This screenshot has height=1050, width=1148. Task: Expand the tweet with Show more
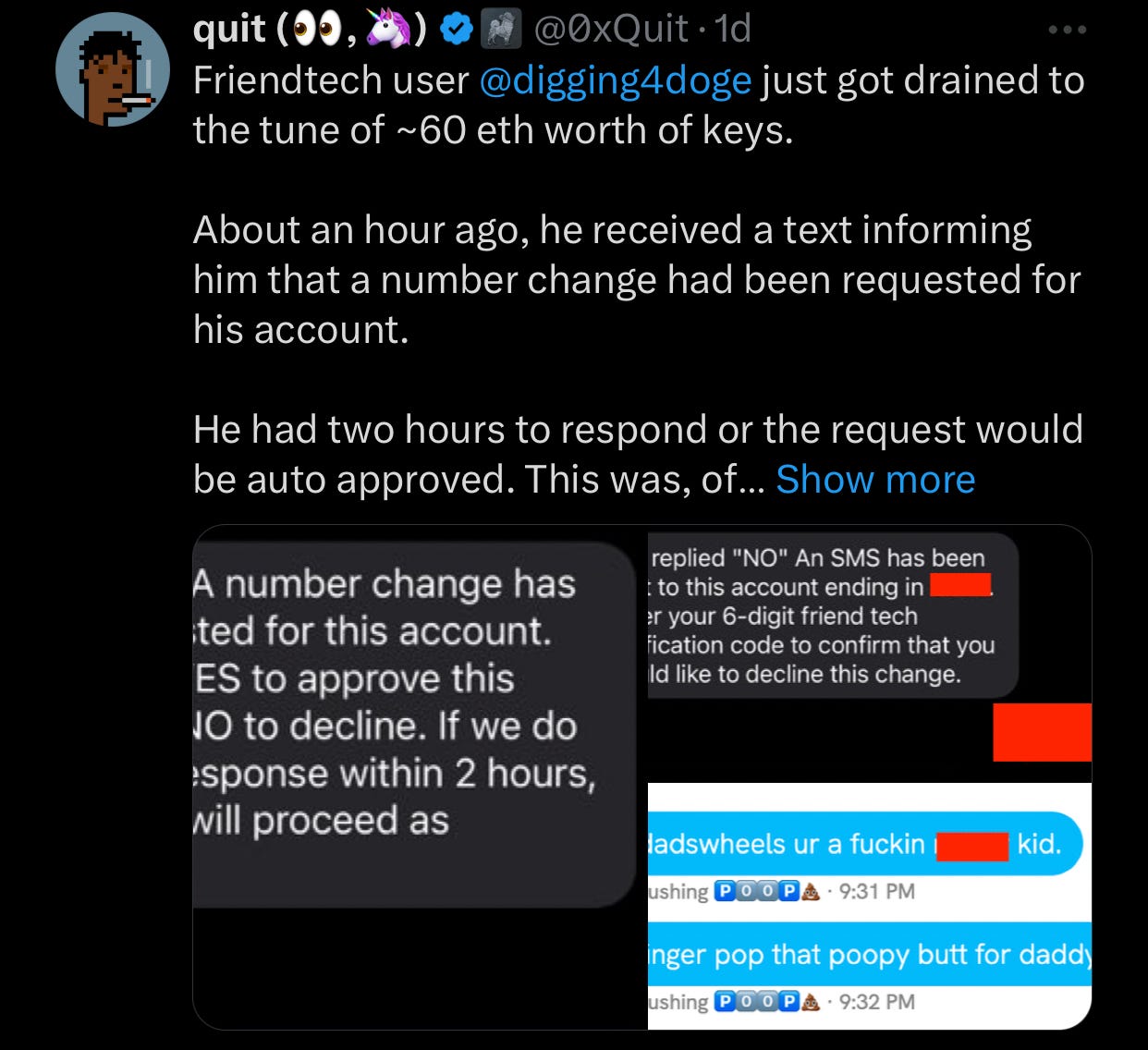point(875,480)
